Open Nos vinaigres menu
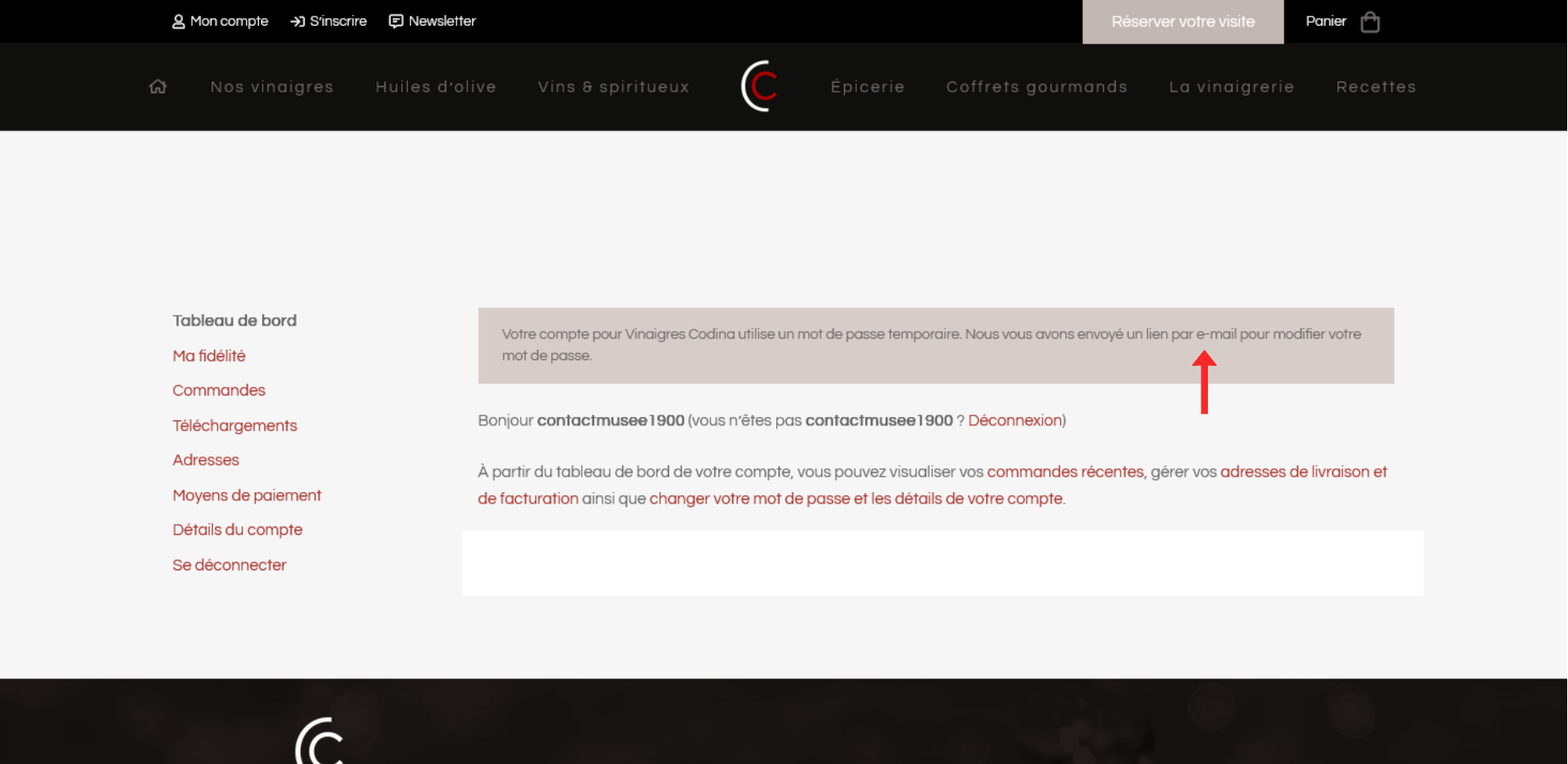 [272, 87]
